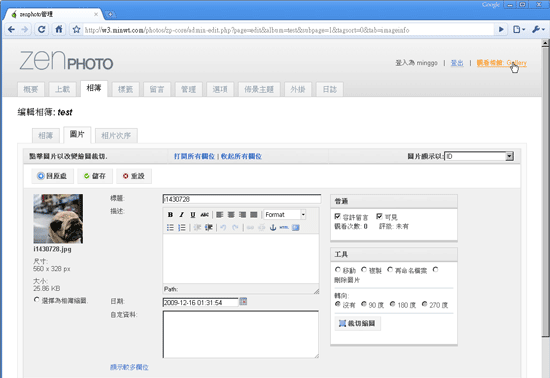
Task: Open the Format dropdown in editor
Action: click(x=285, y=215)
